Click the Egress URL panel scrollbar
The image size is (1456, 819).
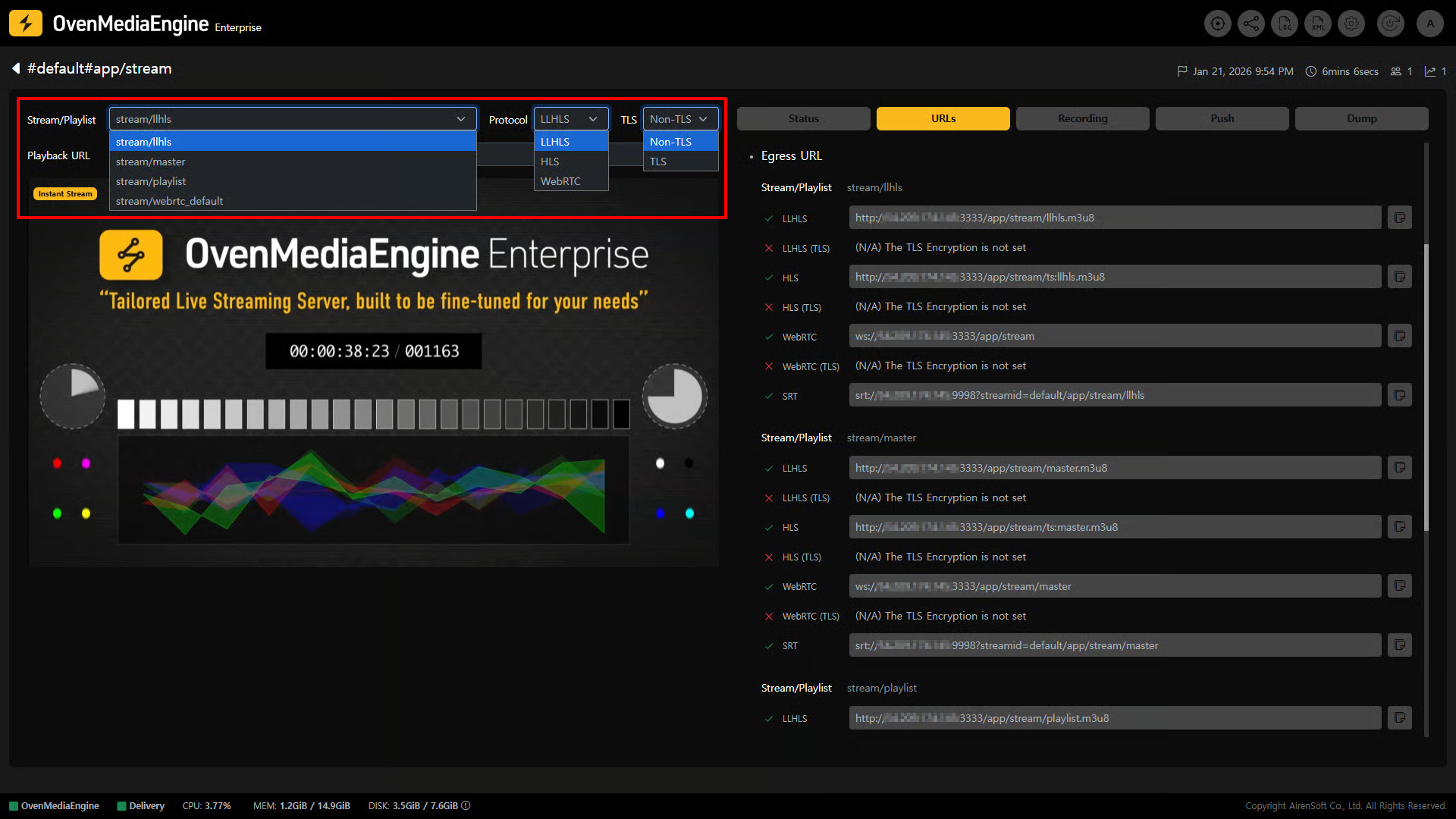(x=1426, y=387)
